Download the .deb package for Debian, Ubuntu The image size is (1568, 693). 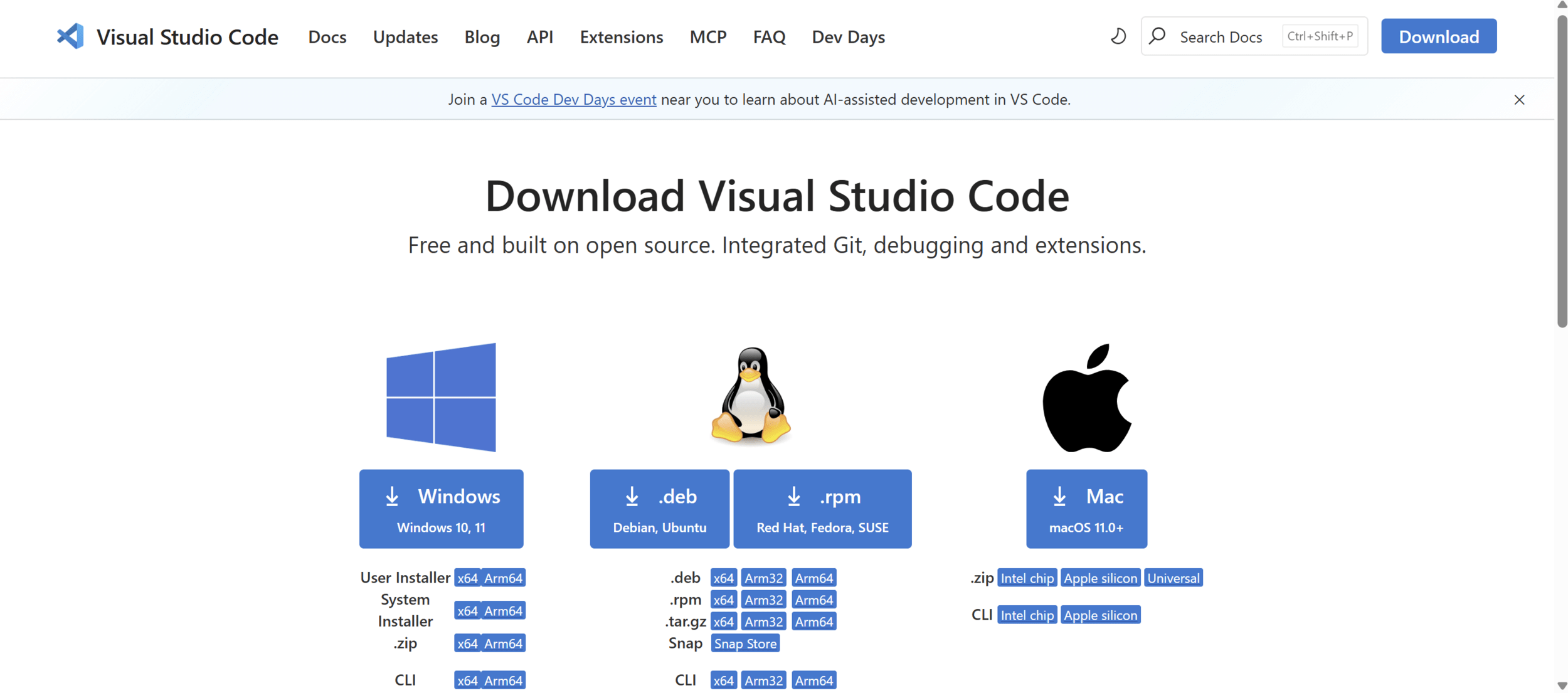659,509
